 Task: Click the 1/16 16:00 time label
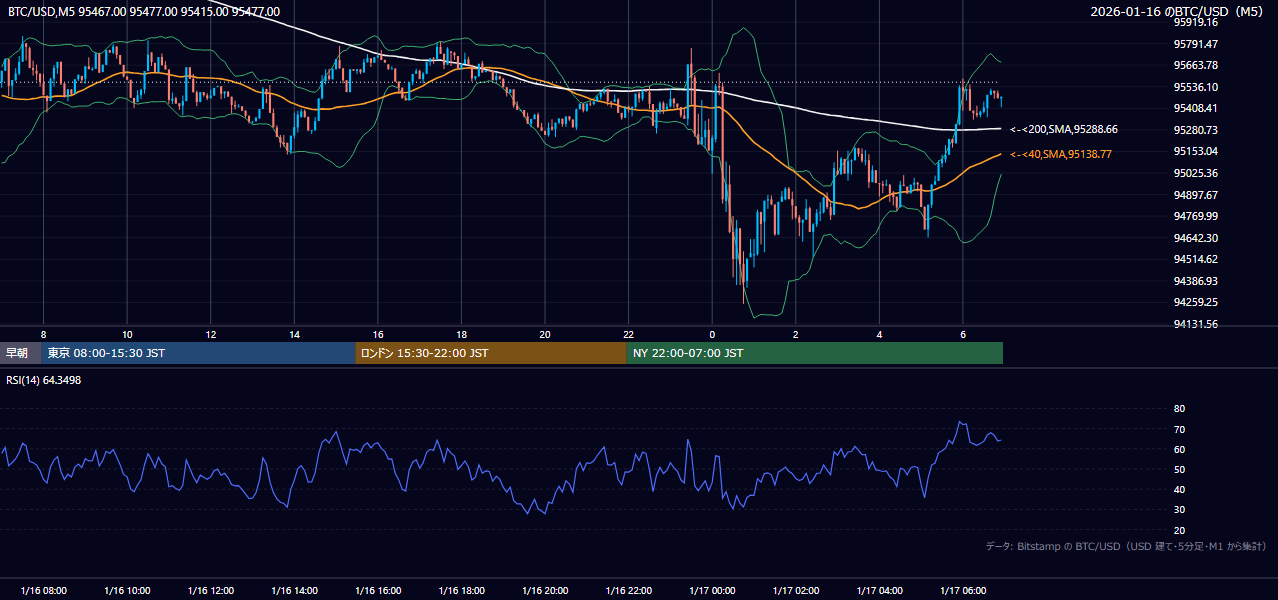378,591
